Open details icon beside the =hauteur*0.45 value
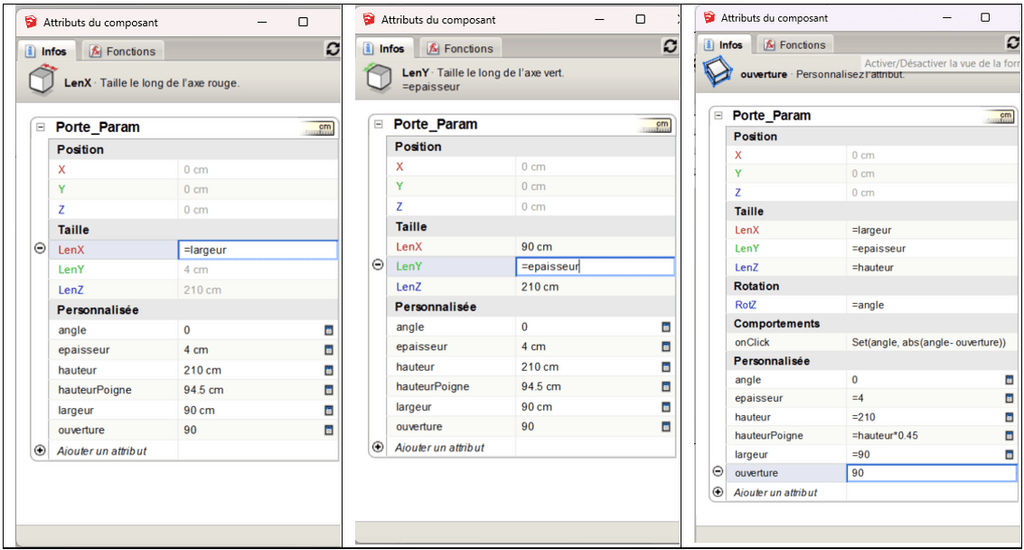 point(1009,436)
